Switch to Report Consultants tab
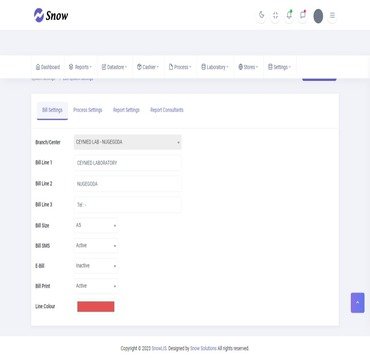The height and width of the screenshot is (360, 370). click(x=167, y=110)
